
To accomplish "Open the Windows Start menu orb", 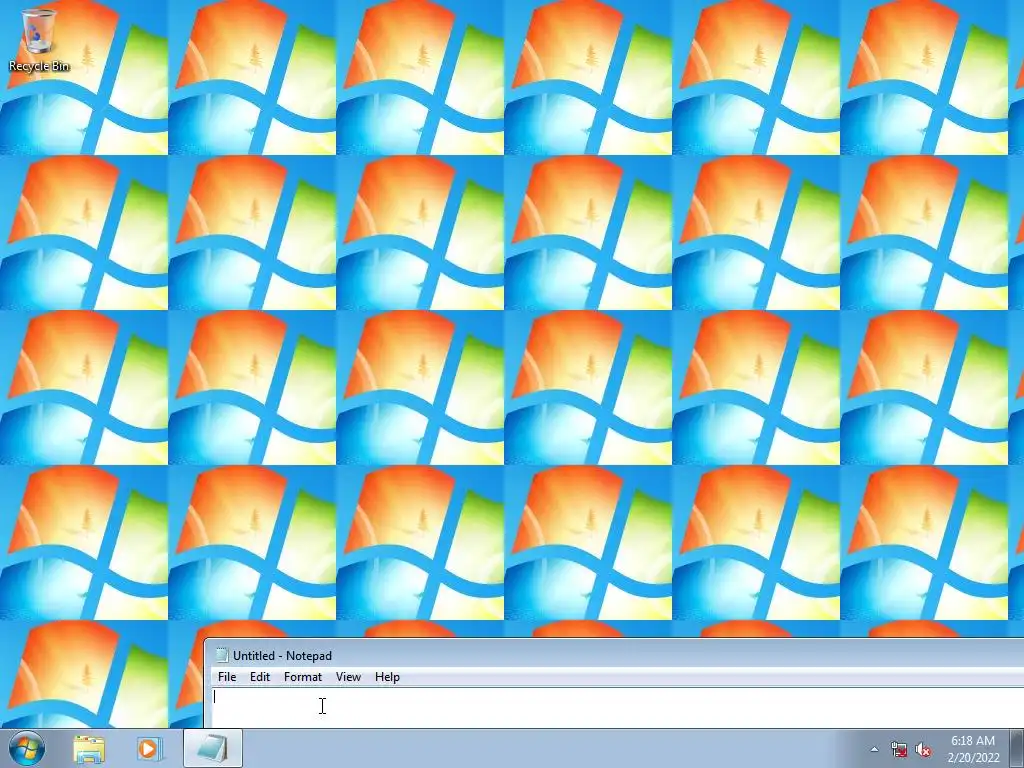I will click(27, 748).
